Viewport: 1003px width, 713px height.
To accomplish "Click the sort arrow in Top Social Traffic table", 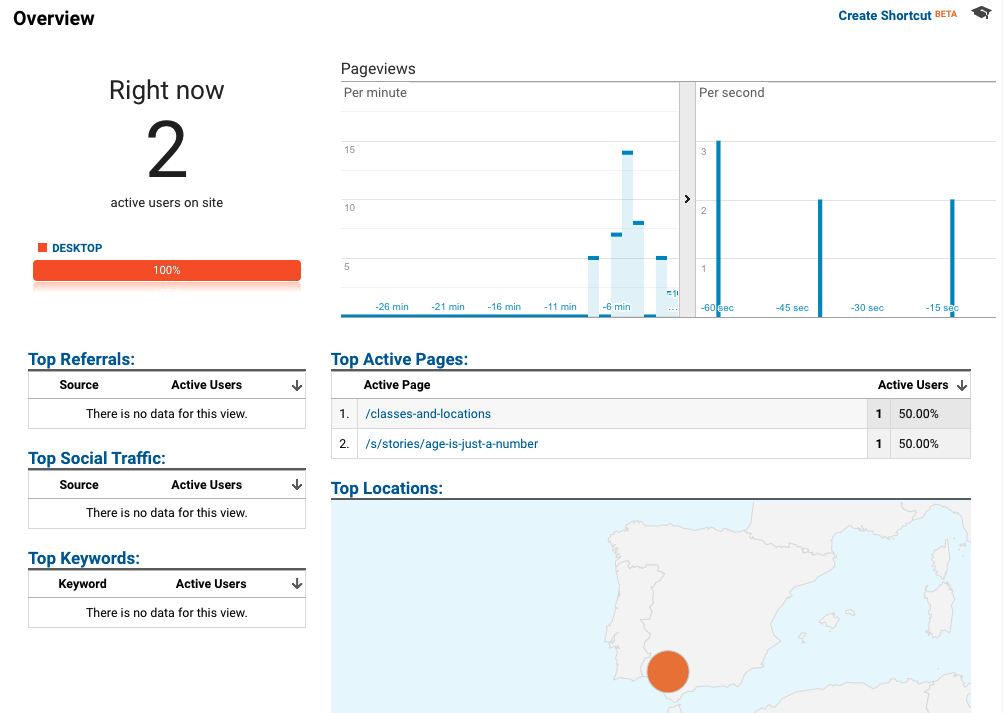I will pyautogui.click(x=296, y=484).
